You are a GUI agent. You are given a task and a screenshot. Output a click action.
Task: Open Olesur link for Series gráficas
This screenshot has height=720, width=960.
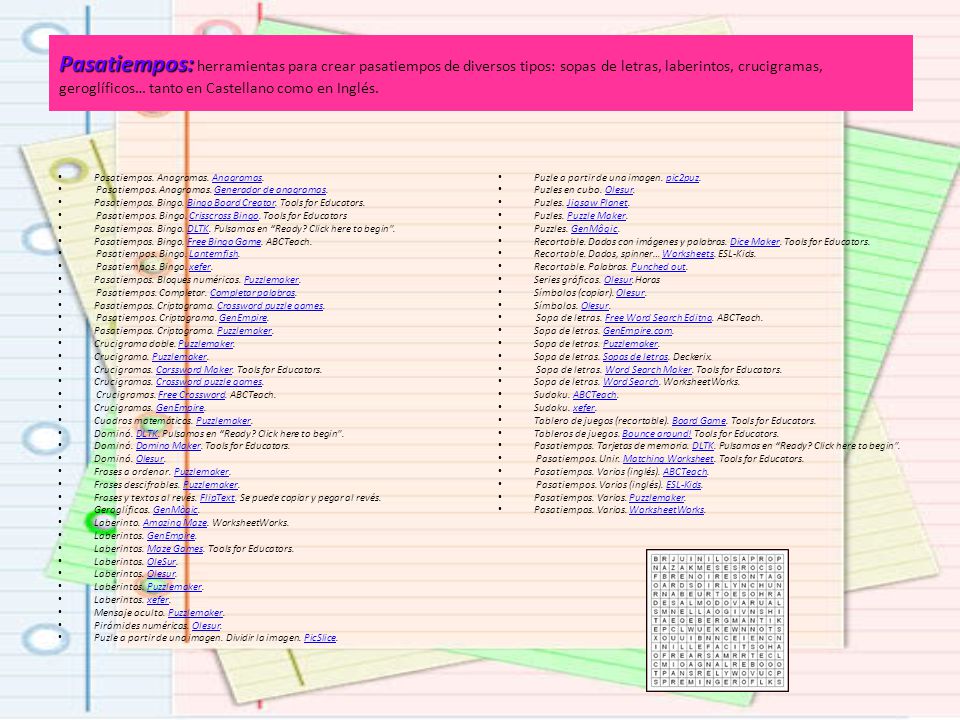point(618,279)
